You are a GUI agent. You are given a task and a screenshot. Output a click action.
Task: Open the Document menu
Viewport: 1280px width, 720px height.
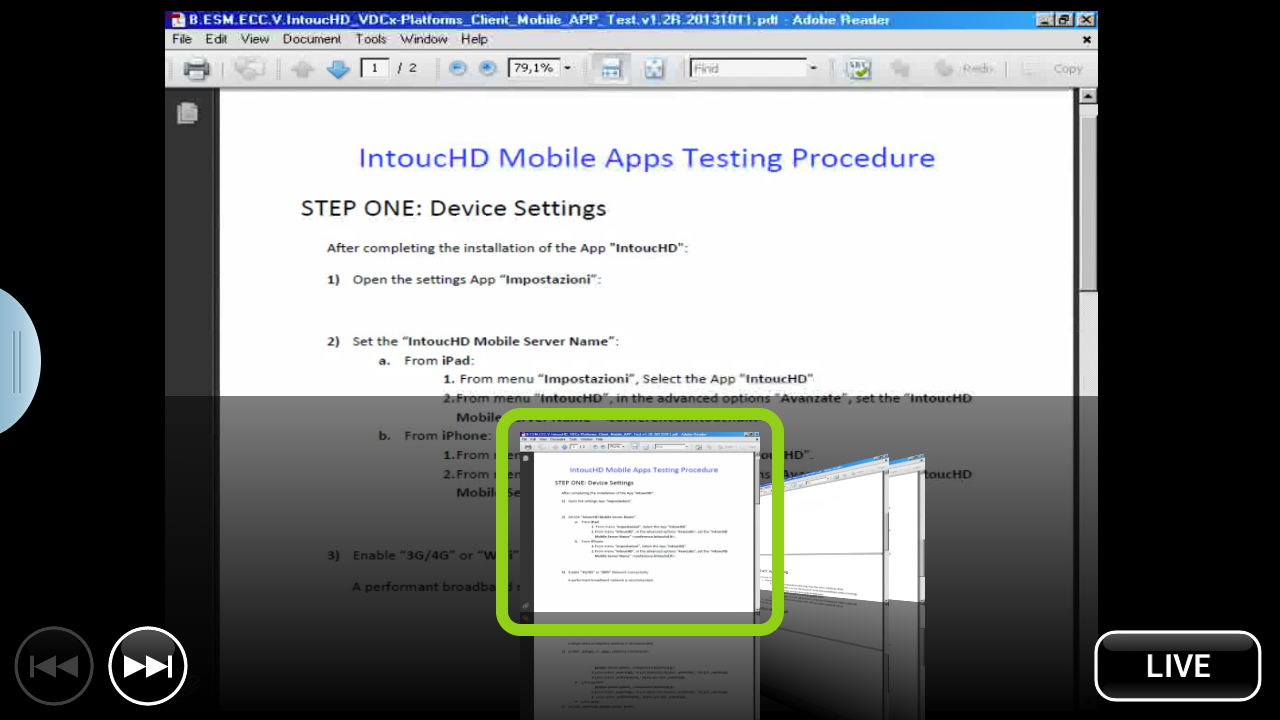coord(312,39)
